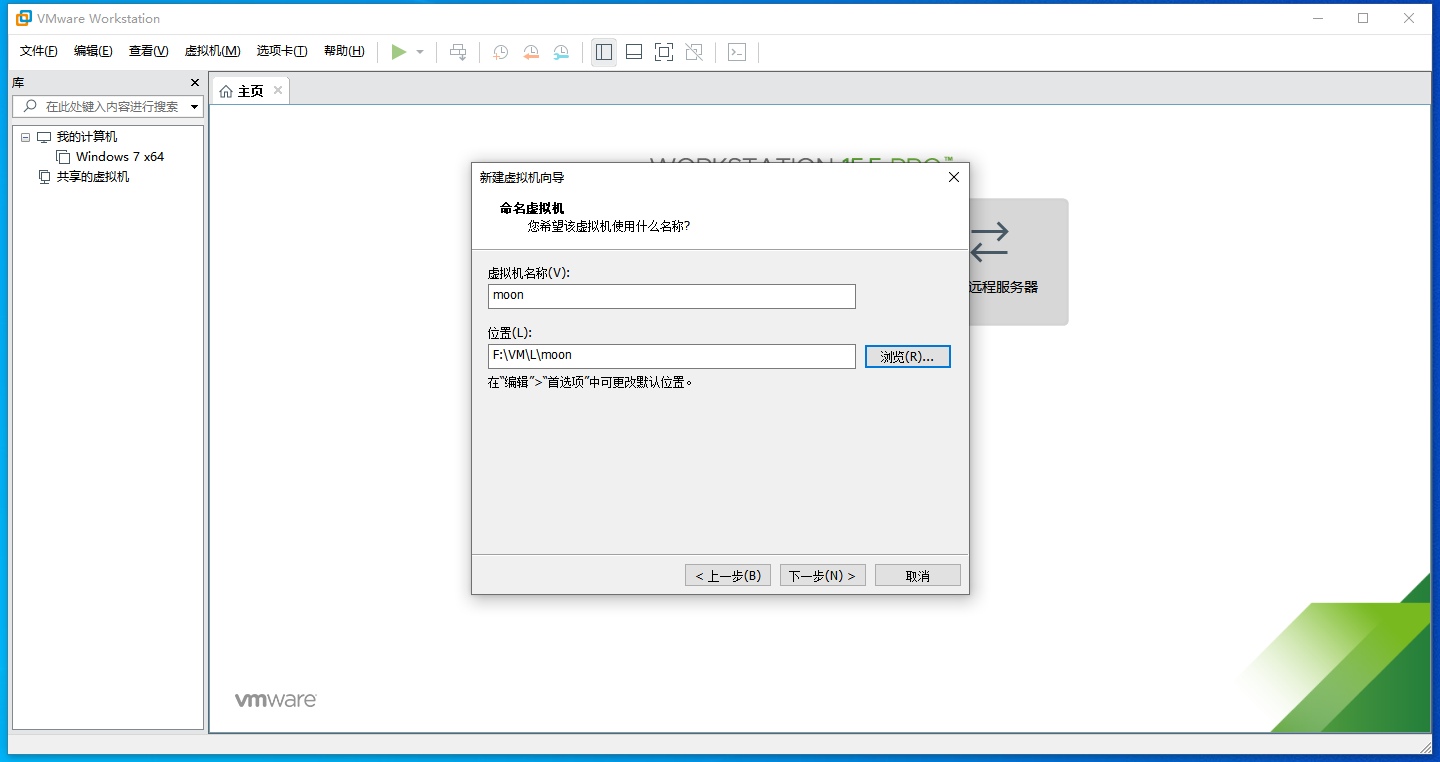
Task: Click the 下一步(N) next button
Action: tap(822, 575)
